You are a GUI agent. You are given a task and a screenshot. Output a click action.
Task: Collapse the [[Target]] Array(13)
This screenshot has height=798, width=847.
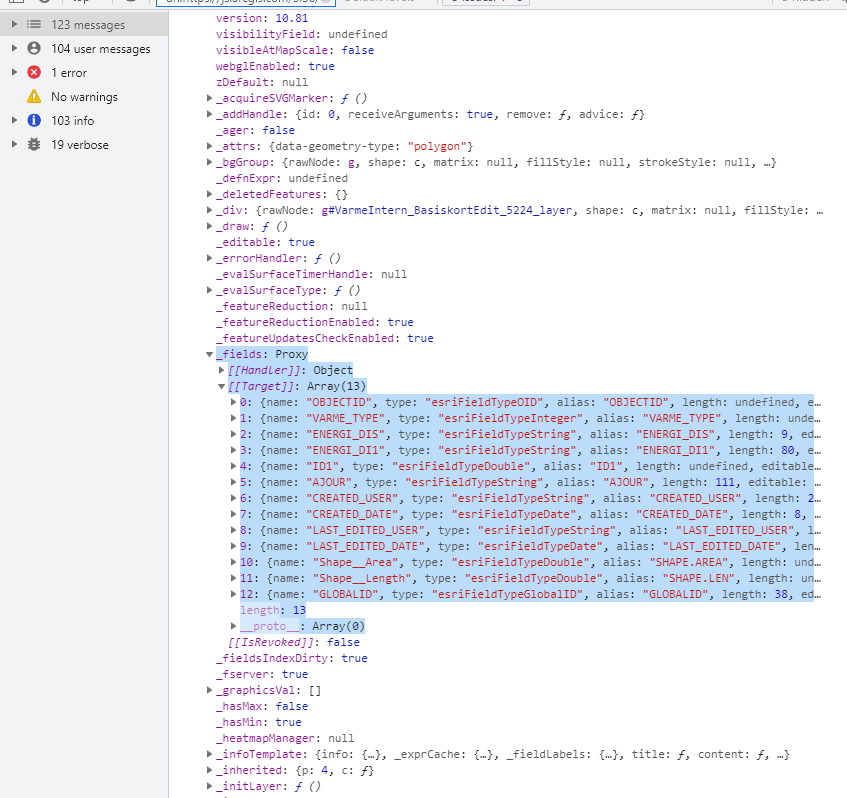222,385
